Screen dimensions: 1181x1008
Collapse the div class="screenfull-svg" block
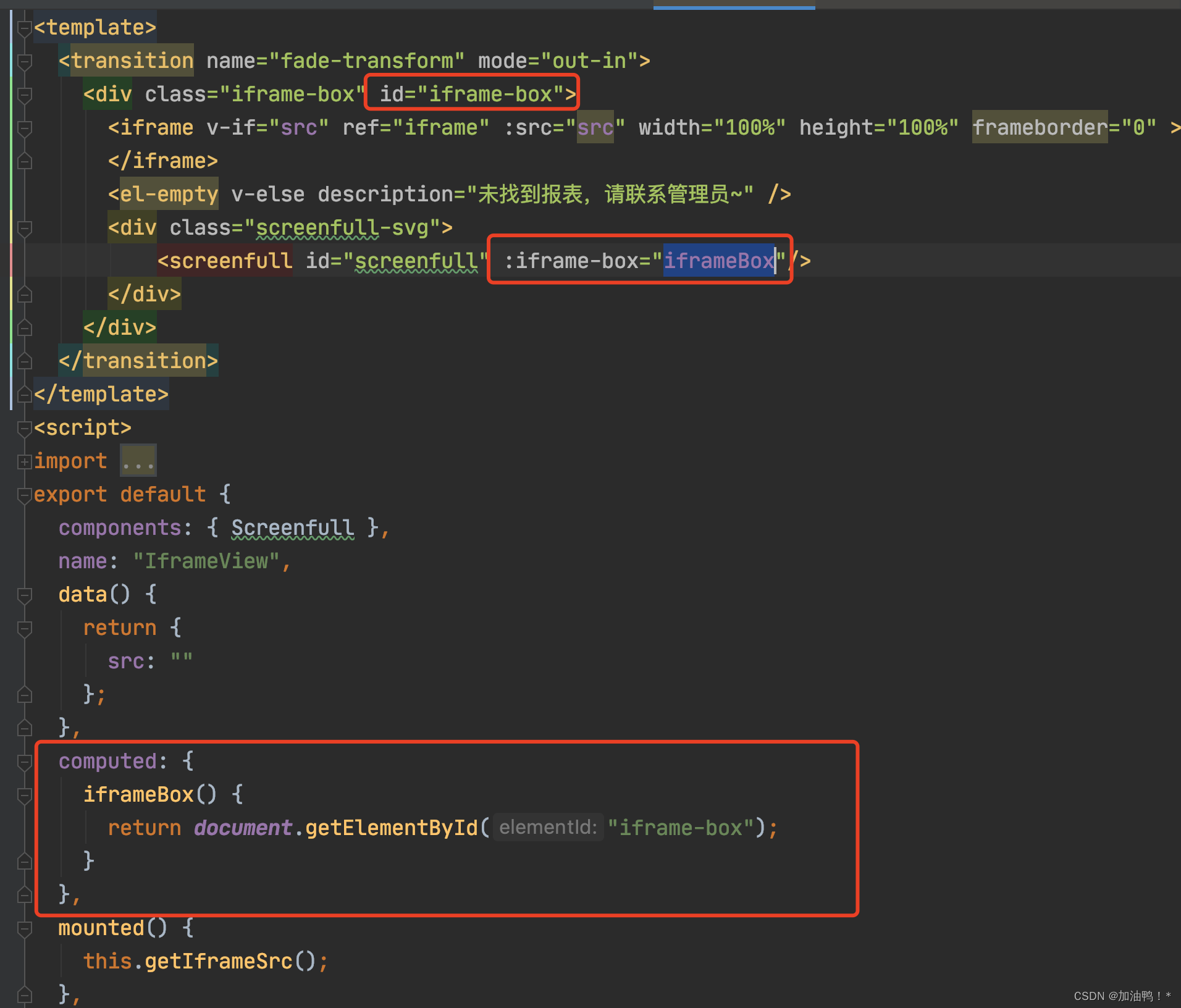click(x=25, y=228)
